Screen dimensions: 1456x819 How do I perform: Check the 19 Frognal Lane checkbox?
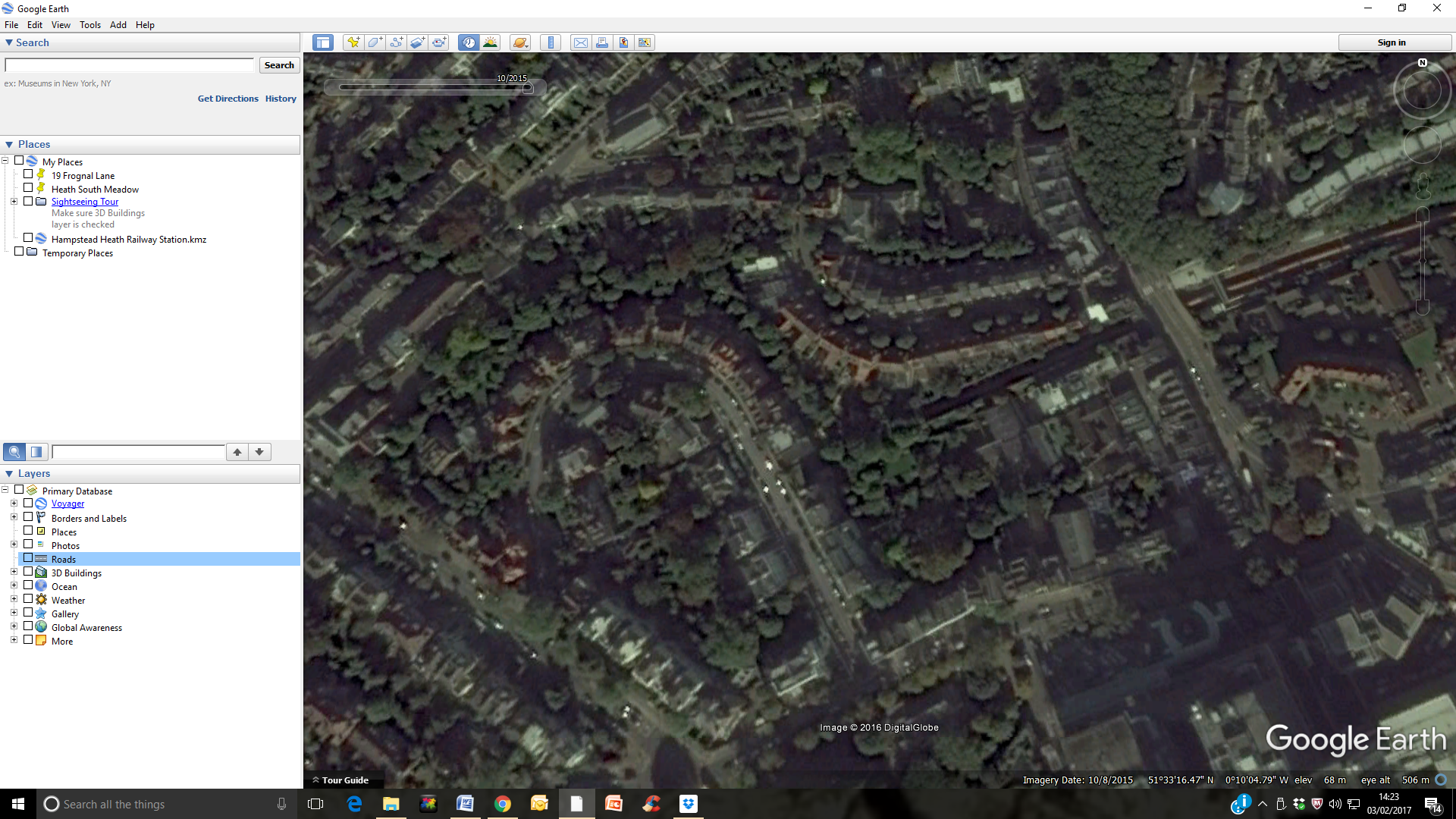tap(28, 174)
